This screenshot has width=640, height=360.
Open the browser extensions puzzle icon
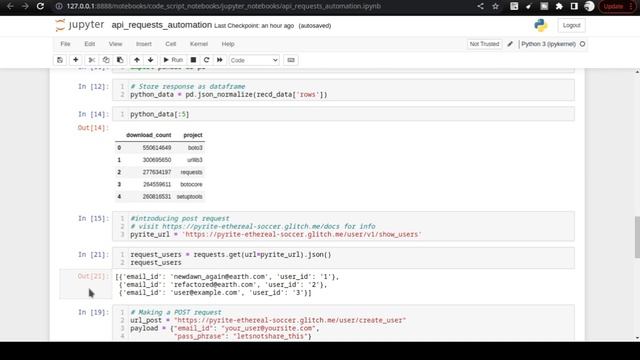point(559,6)
